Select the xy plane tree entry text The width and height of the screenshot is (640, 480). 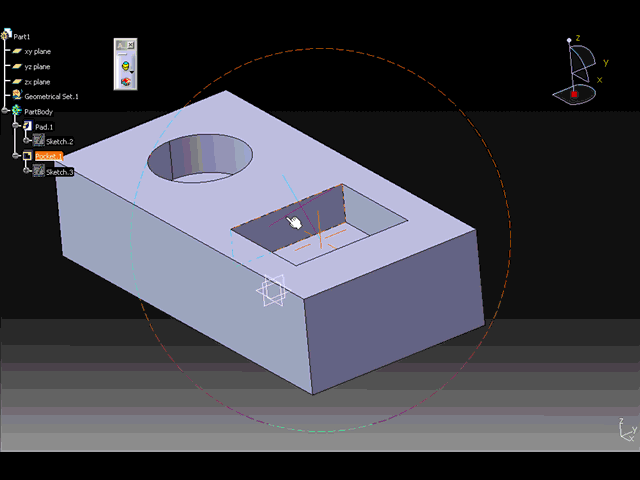point(38,51)
